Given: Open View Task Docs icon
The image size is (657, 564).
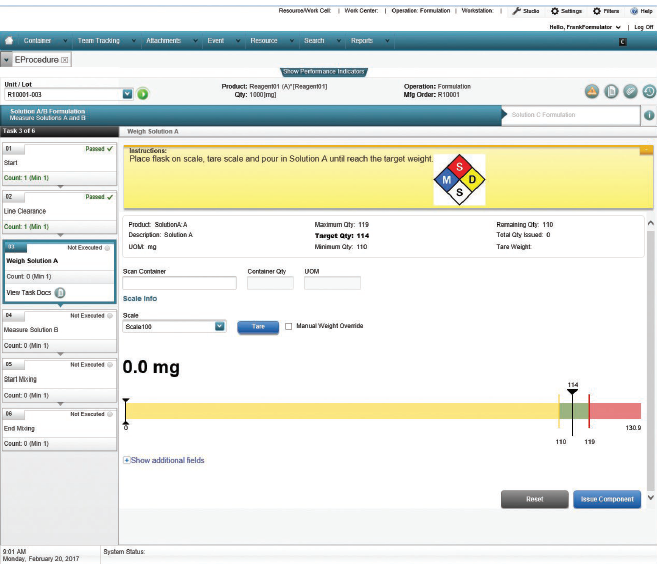Looking at the screenshot, I should pos(60,292).
